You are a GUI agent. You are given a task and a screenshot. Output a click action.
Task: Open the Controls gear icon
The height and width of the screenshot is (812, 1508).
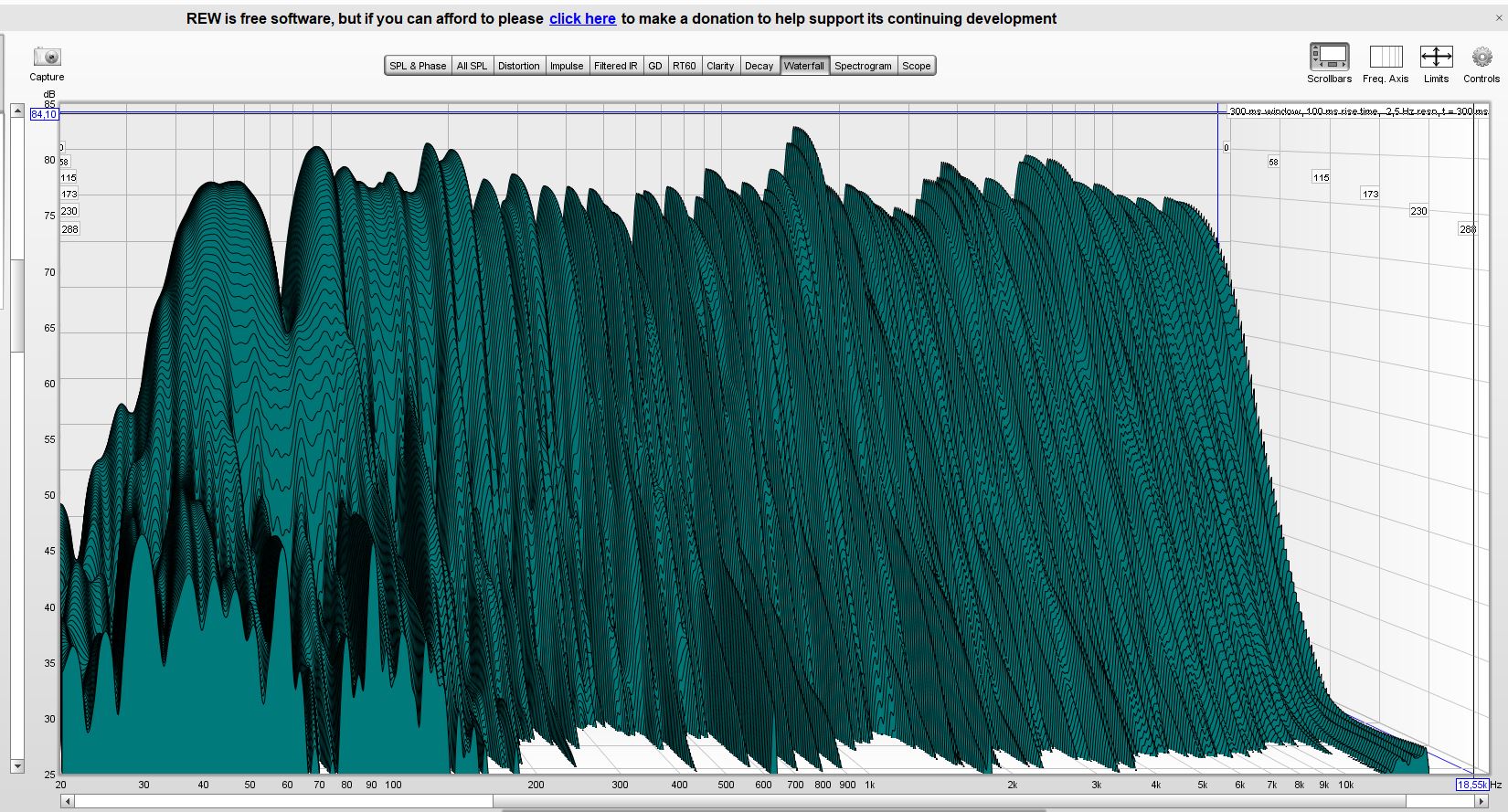click(1481, 58)
